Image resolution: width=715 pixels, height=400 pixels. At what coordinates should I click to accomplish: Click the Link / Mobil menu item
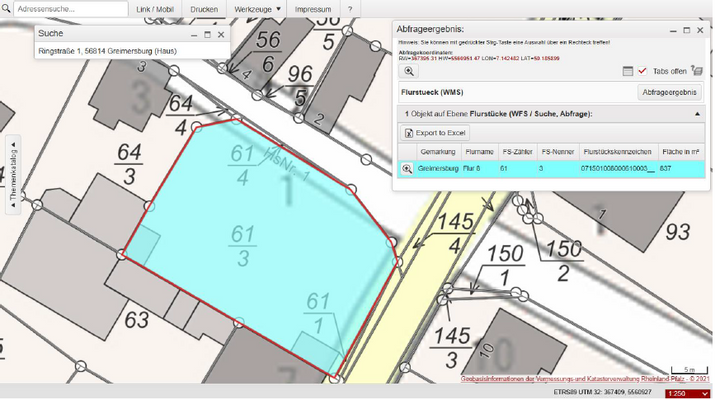pos(156,9)
